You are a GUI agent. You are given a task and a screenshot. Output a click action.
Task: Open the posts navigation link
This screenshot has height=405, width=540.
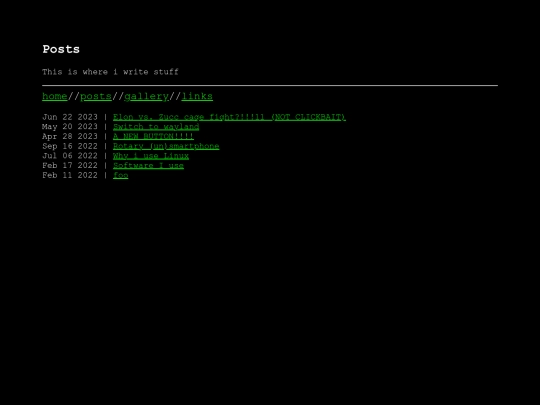(96, 96)
